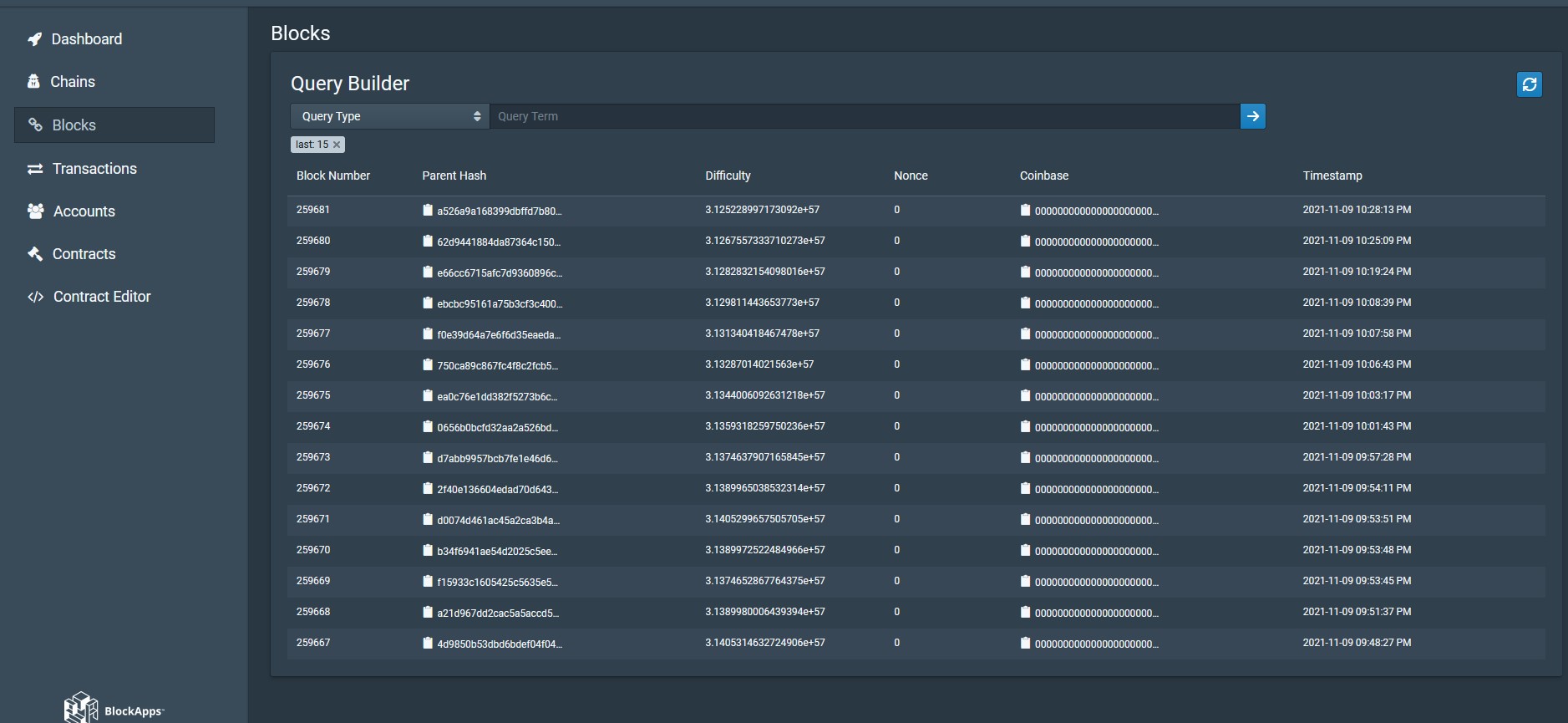Copy parent hash ebcbc95161a75b3cf3c400 clipboard icon
This screenshot has height=723, width=1568.
click(428, 303)
